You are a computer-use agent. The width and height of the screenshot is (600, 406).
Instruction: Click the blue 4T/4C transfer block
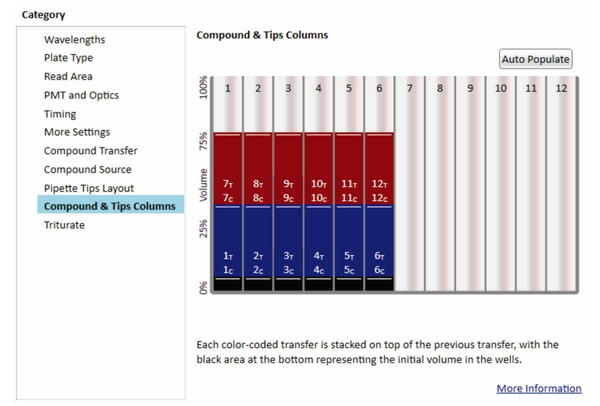(318, 241)
